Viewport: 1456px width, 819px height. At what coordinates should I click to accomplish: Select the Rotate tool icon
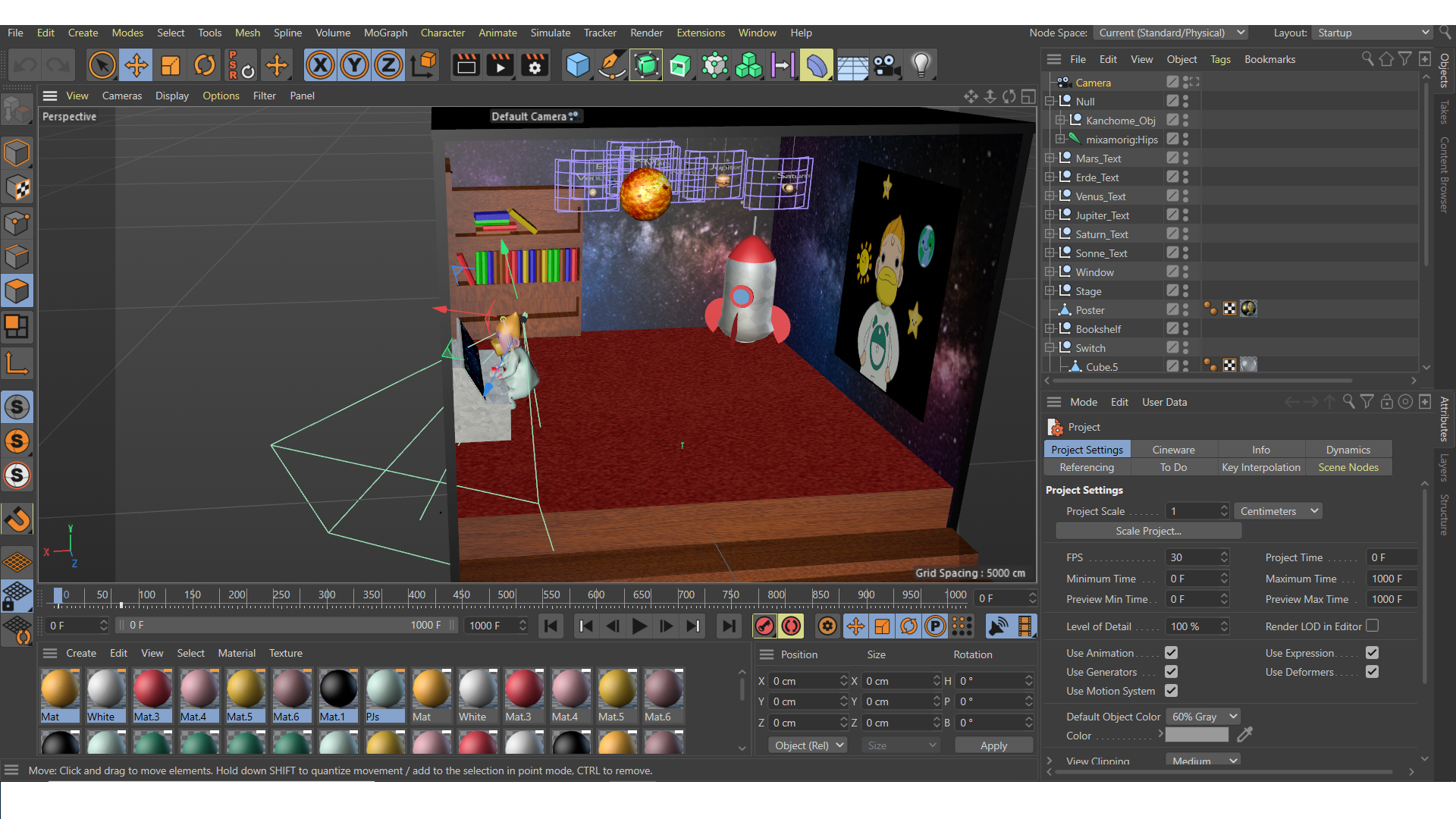(204, 65)
